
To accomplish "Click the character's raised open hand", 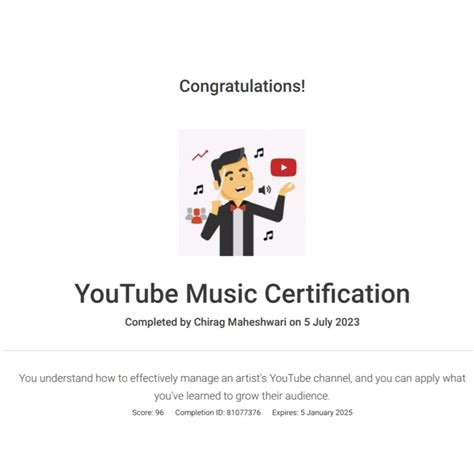I will [x=287, y=189].
